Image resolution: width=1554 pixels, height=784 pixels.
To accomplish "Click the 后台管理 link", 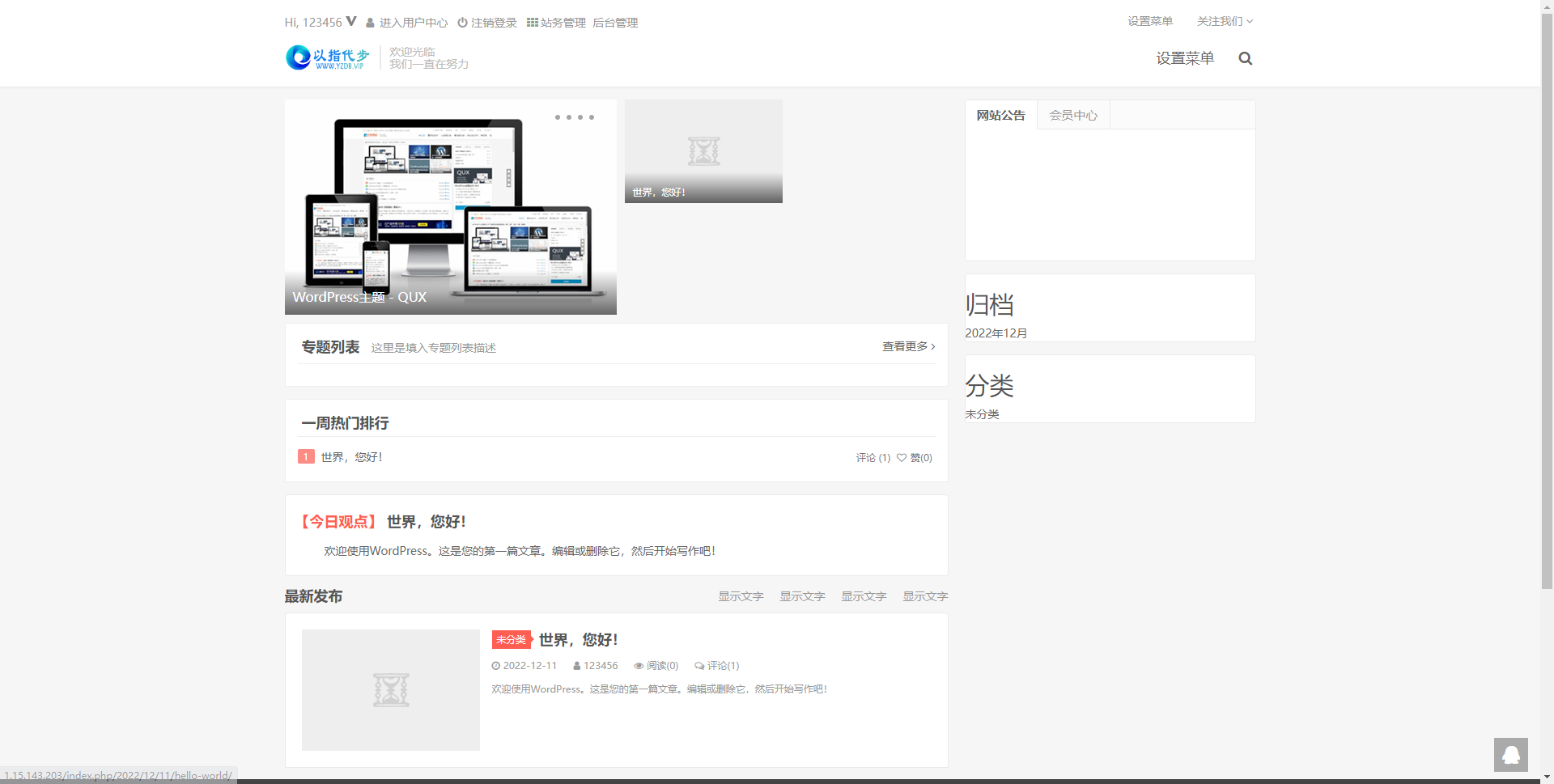I will point(615,23).
